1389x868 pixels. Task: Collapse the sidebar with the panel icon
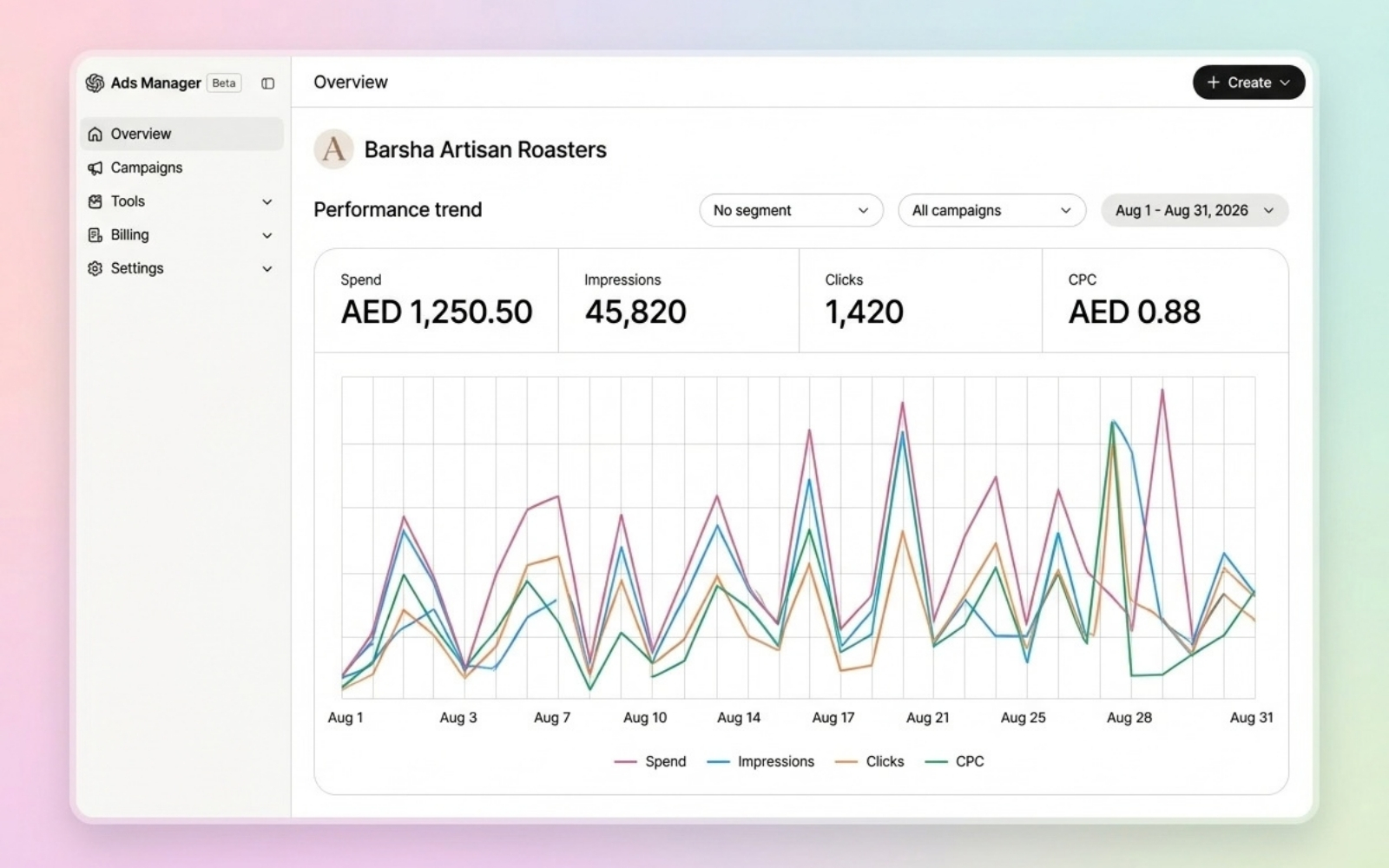(268, 83)
